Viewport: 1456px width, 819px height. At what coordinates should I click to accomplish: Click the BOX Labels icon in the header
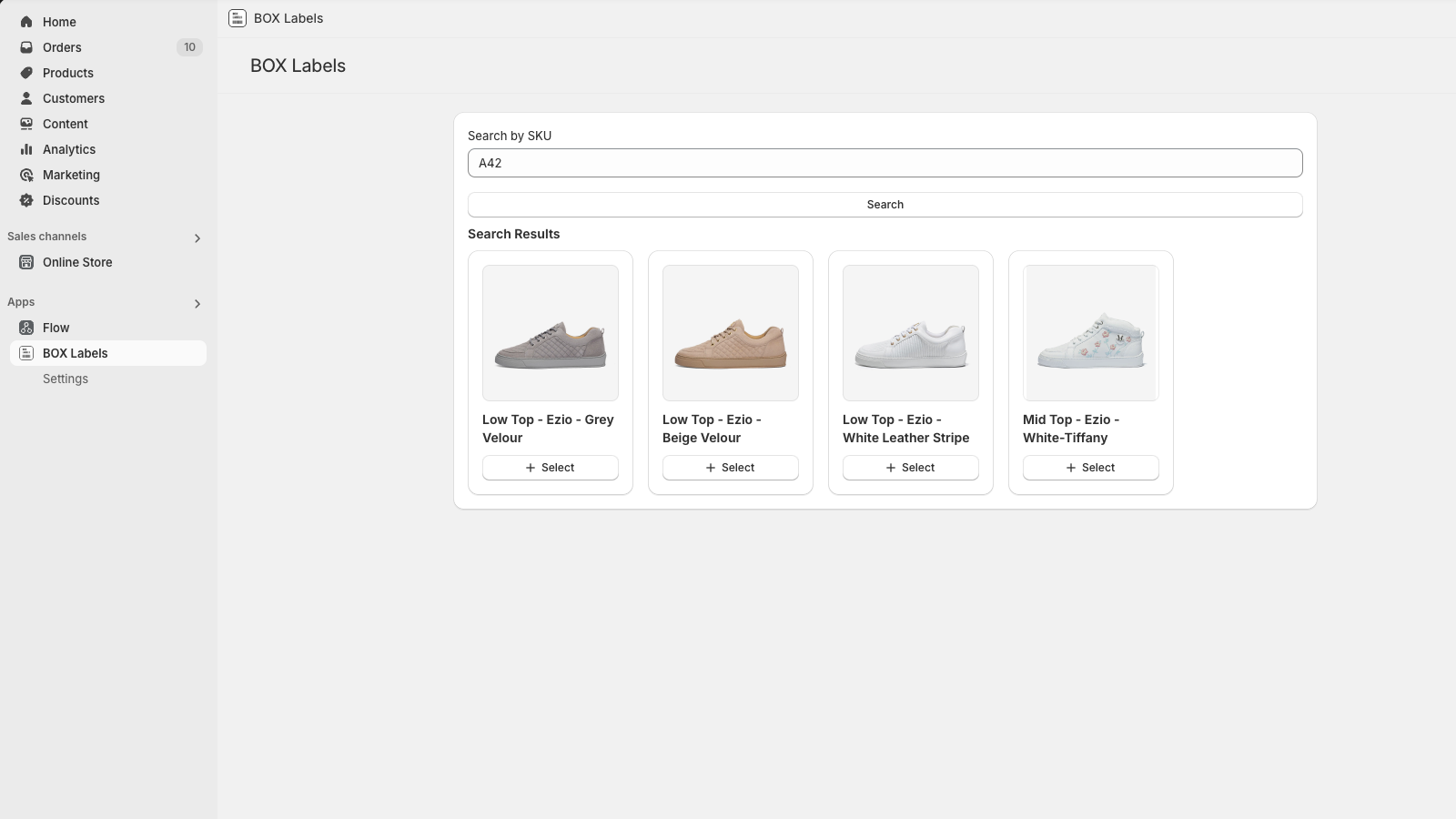237,17
